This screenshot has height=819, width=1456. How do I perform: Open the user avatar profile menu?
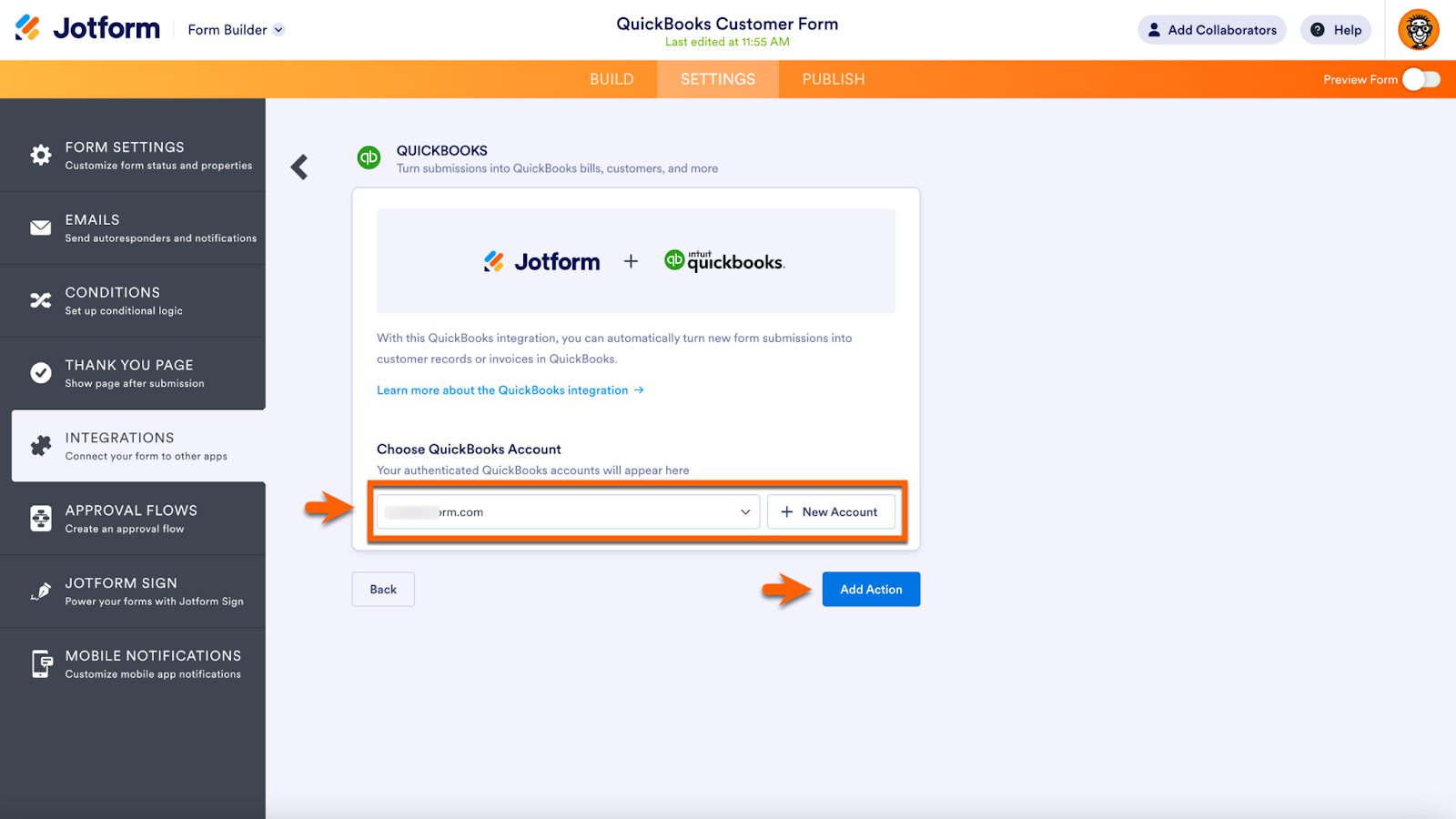(x=1419, y=30)
